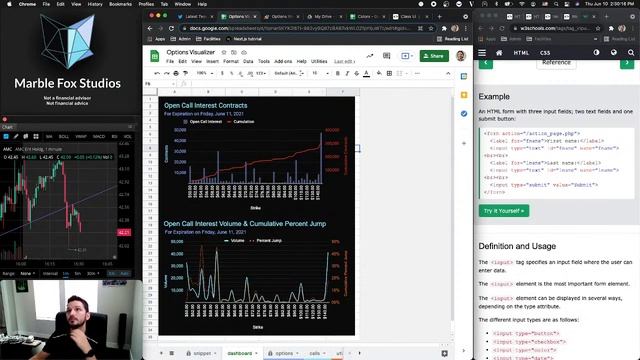Click the move-to-folder icon beside document title
The image size is (640, 360).
coord(234,52)
